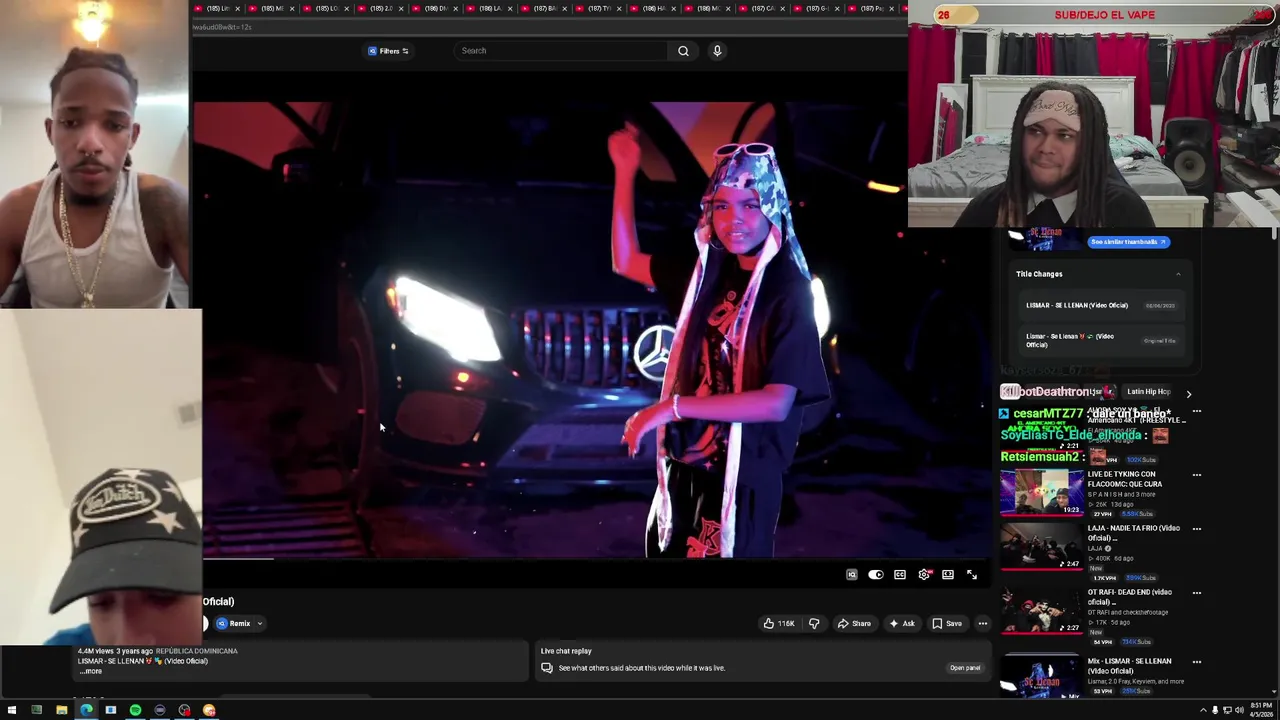Switch player to theater mode

[x=948, y=575]
